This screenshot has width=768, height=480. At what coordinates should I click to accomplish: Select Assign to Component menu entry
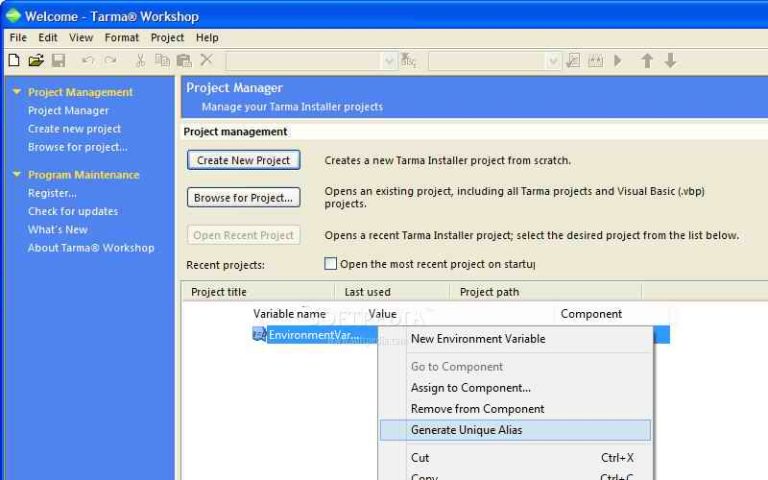tap(470, 388)
